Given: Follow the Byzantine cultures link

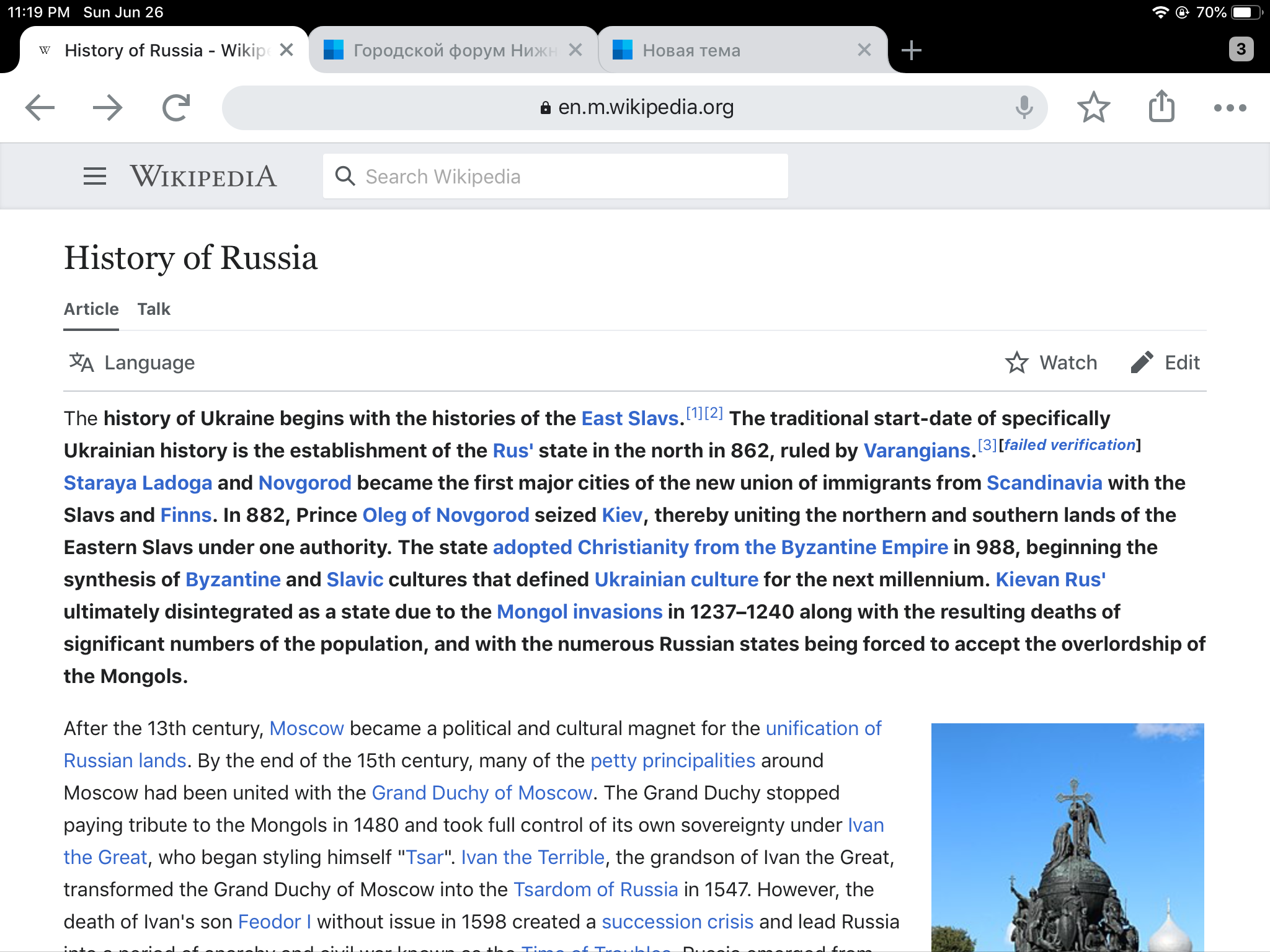Looking at the screenshot, I should point(233,580).
